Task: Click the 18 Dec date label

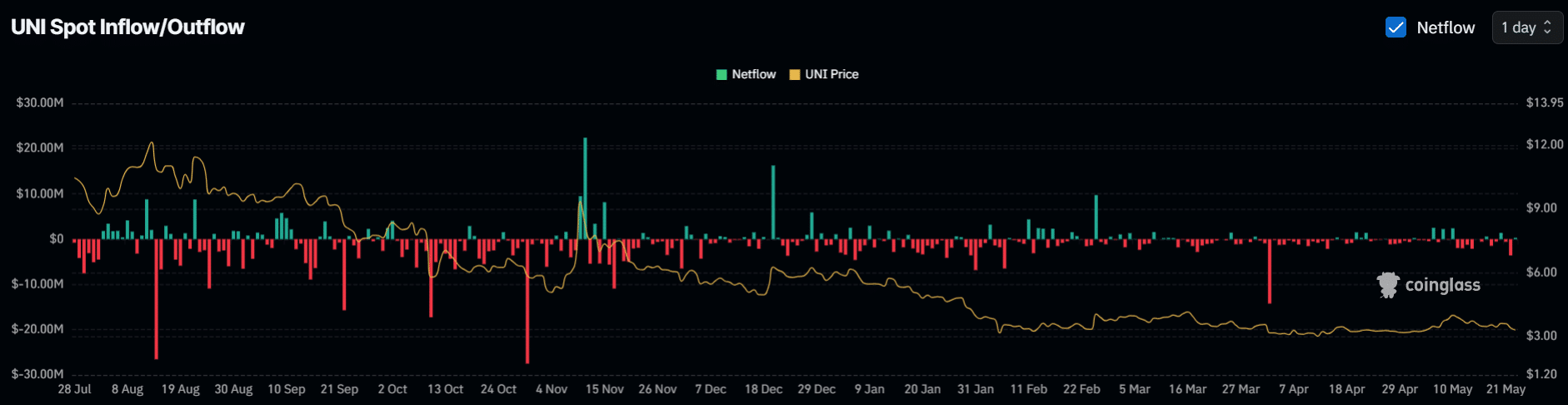Action: (x=763, y=389)
